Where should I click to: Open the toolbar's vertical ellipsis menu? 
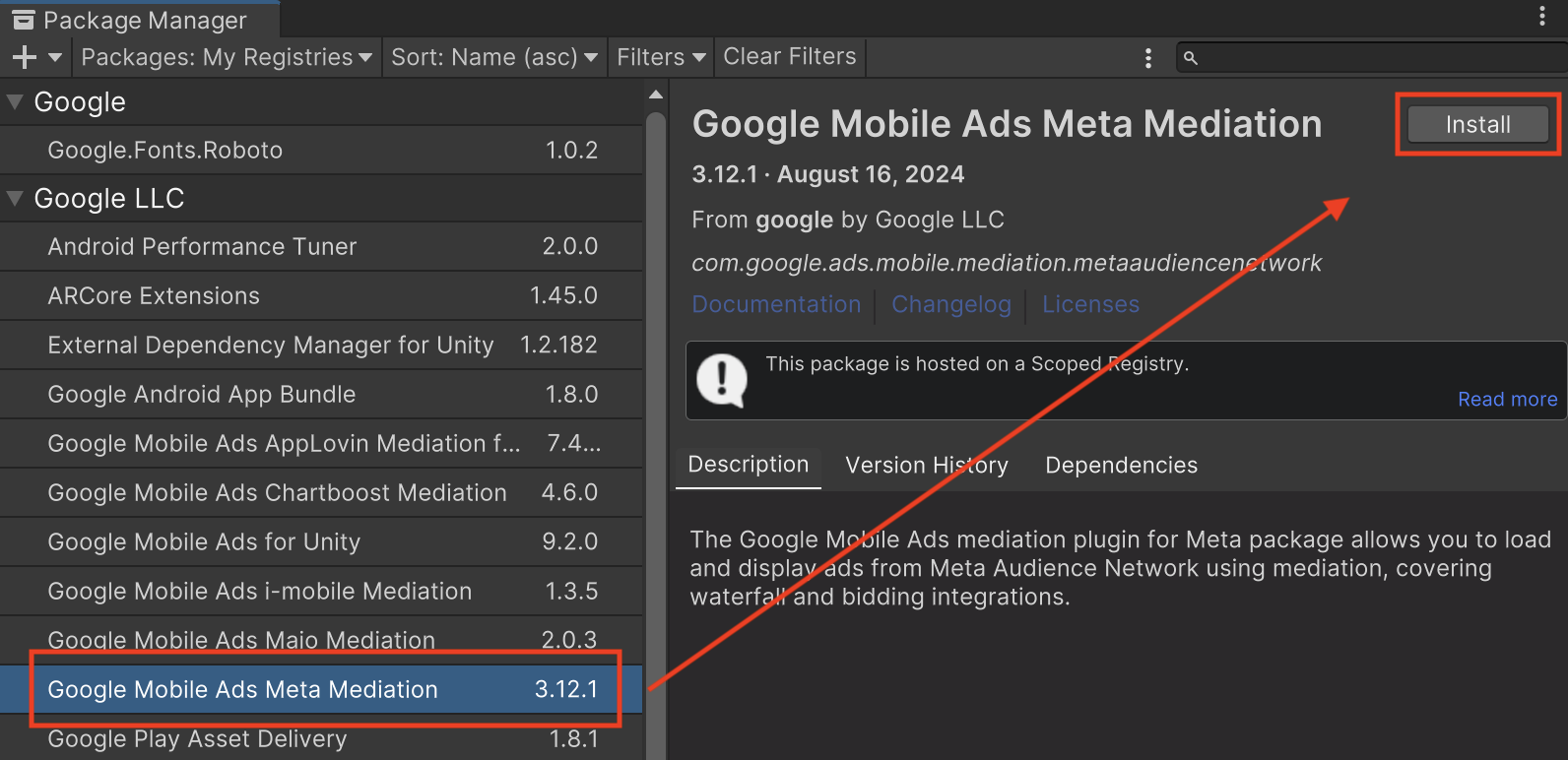(1147, 58)
